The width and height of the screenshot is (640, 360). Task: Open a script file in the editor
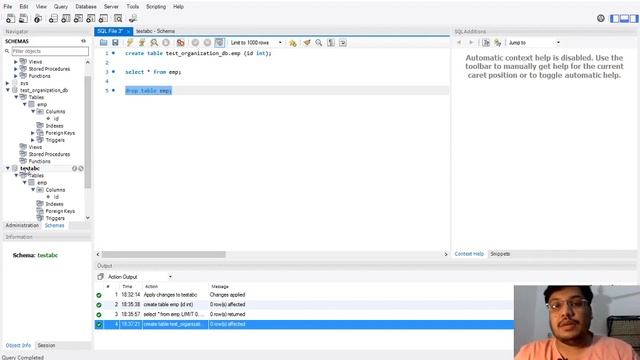(103, 42)
